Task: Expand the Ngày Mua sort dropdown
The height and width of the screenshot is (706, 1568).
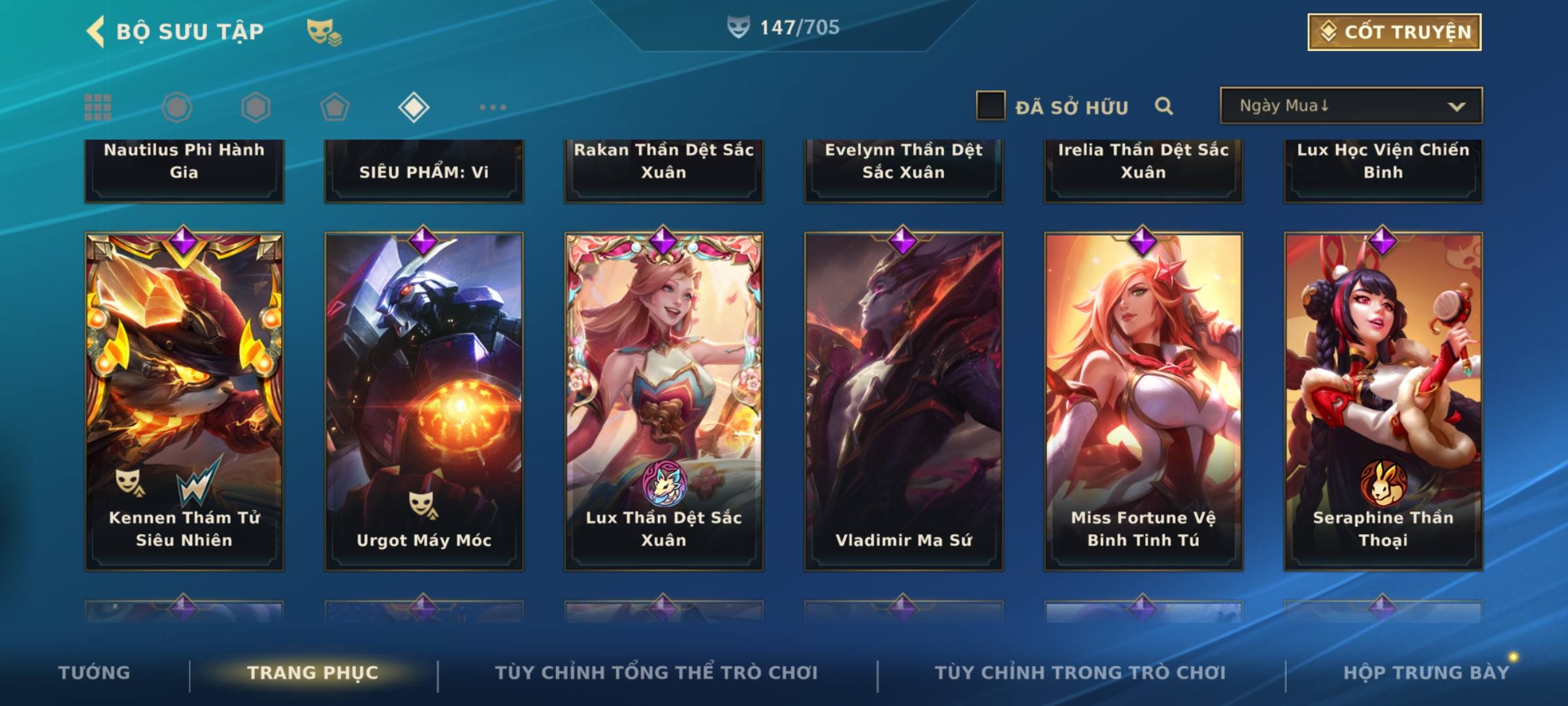Action: pyautogui.click(x=1351, y=105)
